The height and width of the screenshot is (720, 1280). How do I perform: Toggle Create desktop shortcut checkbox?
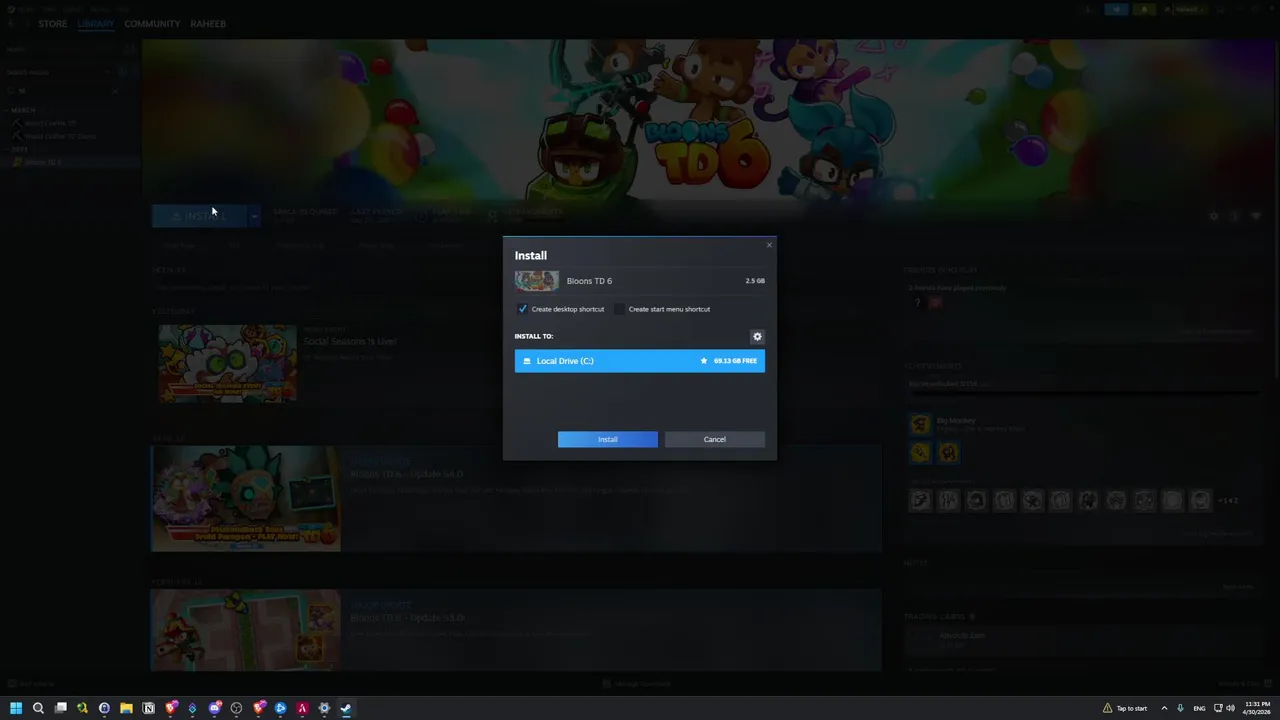522,309
